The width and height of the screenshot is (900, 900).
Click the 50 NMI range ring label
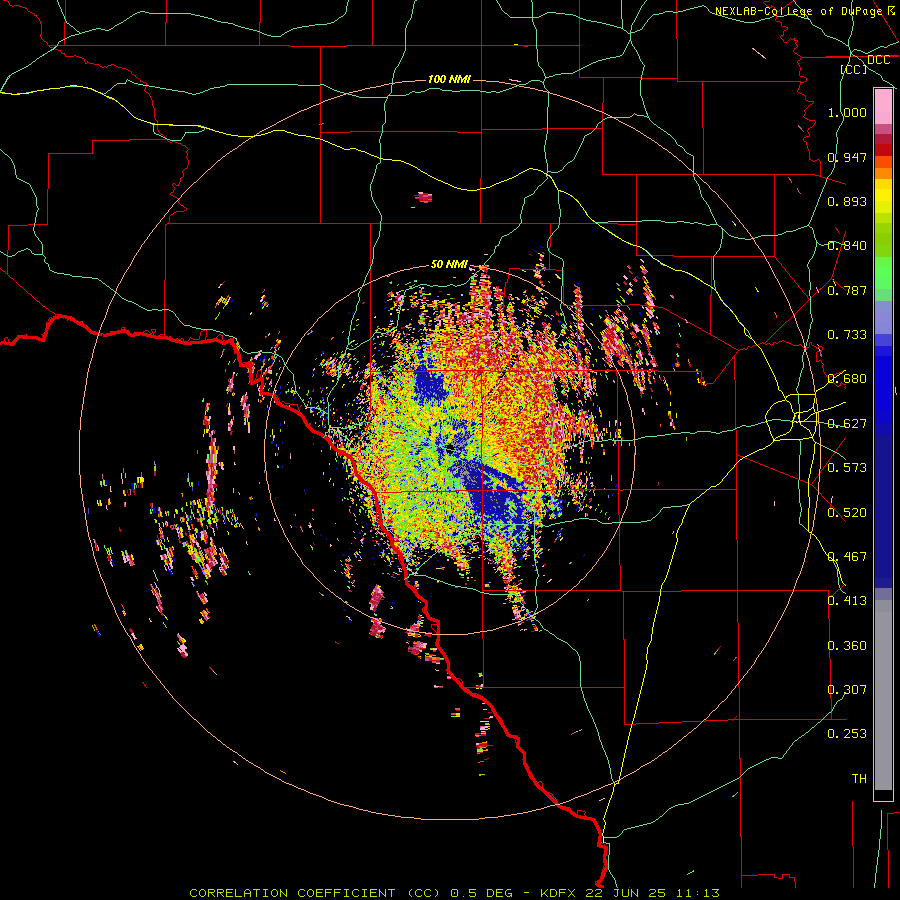click(449, 264)
